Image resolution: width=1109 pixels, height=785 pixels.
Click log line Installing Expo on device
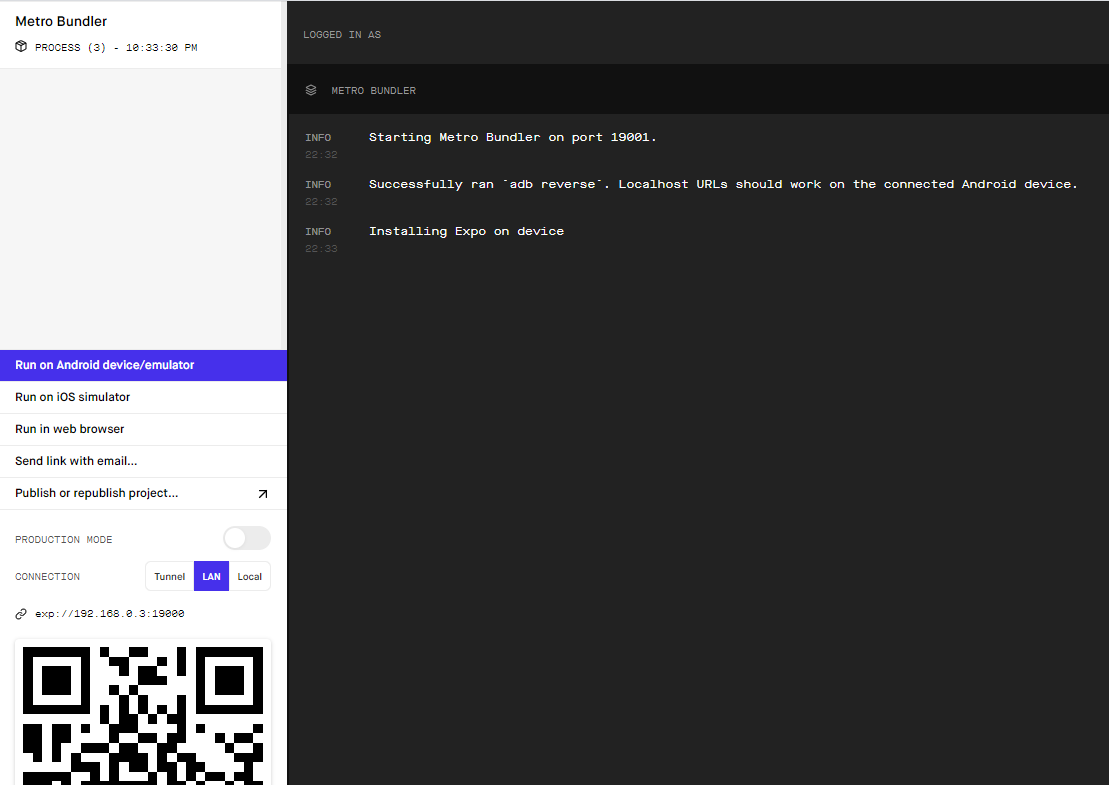[466, 231]
